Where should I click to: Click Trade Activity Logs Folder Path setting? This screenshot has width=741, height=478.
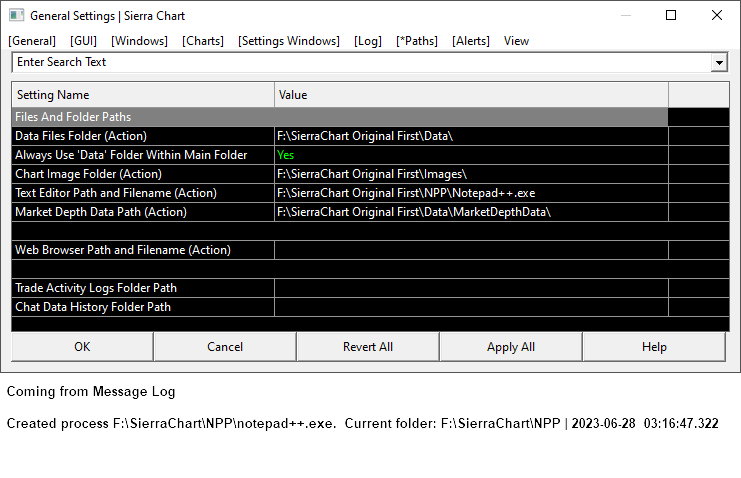pyautogui.click(x=143, y=288)
